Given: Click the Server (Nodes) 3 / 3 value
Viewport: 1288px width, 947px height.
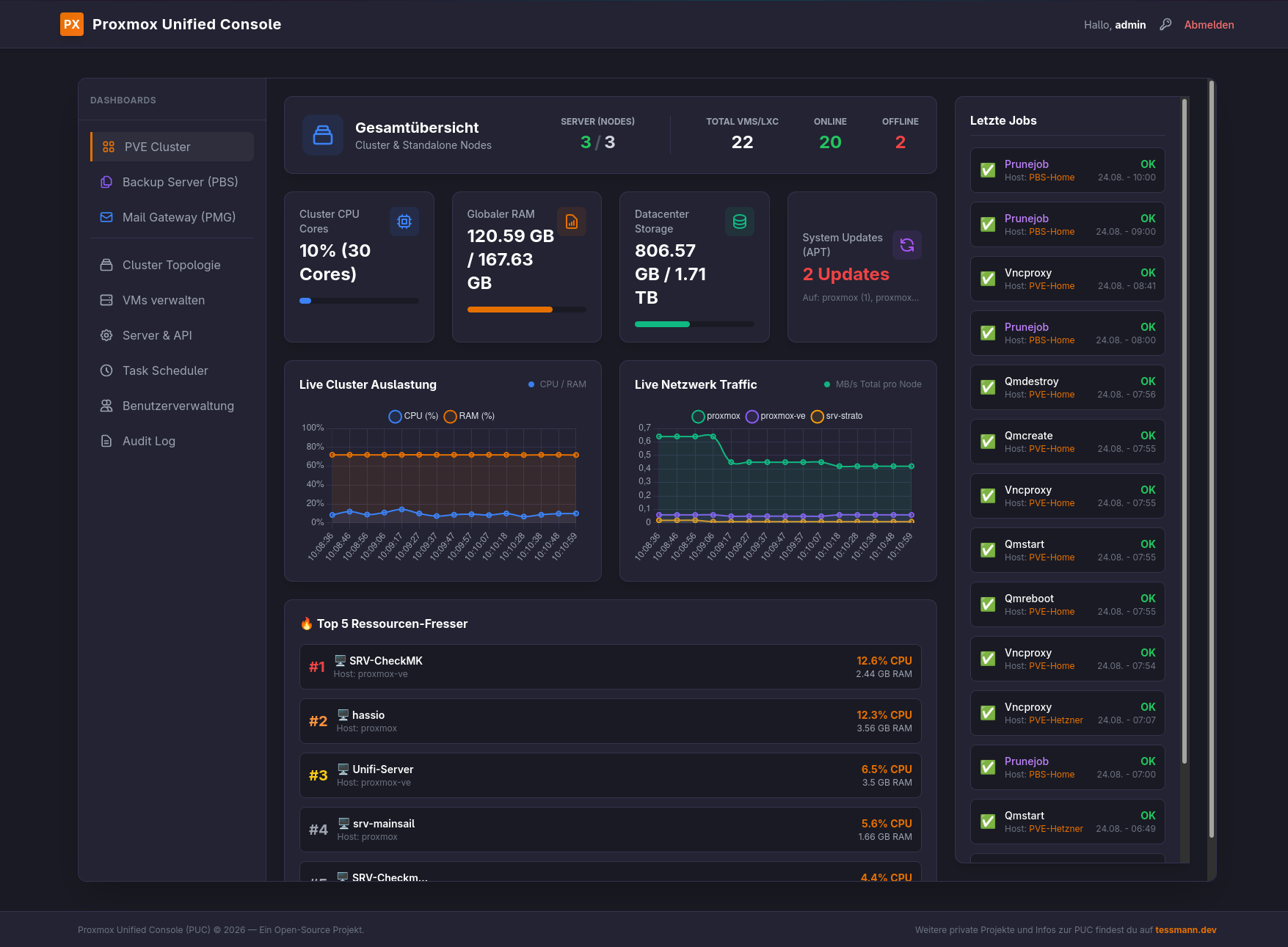Looking at the screenshot, I should click(x=597, y=142).
